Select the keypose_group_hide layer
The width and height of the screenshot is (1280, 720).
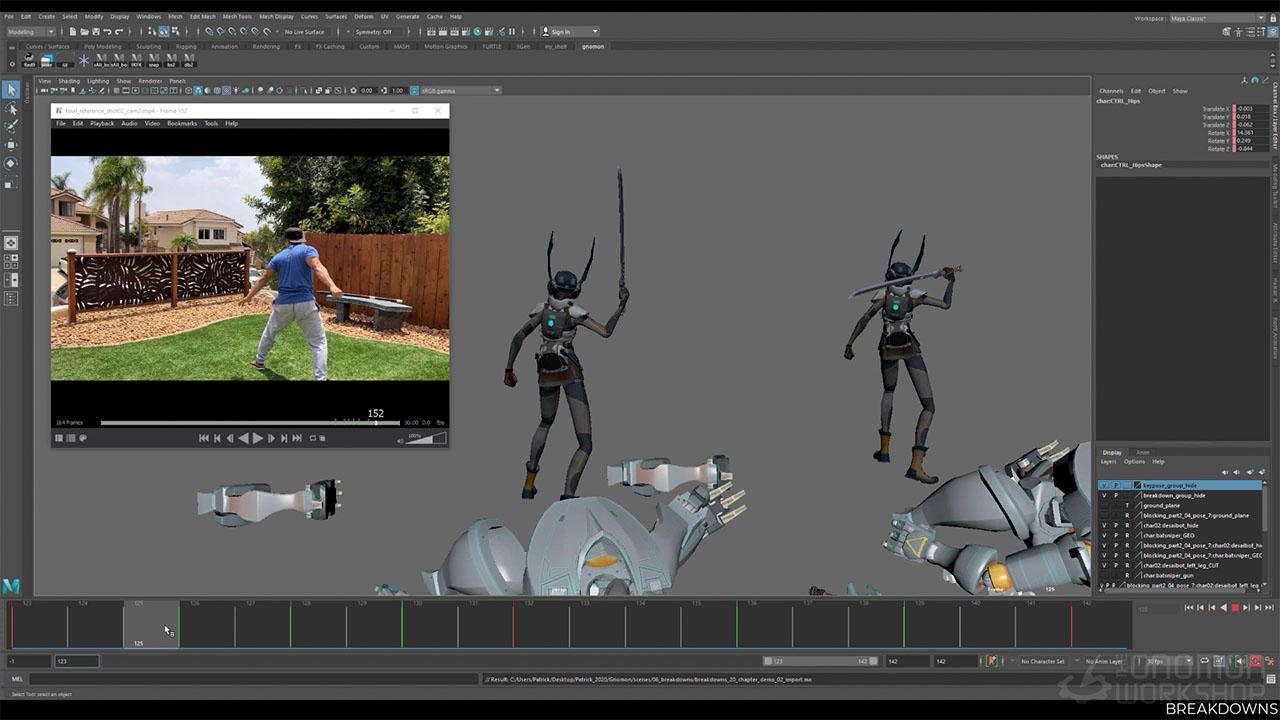1170,485
